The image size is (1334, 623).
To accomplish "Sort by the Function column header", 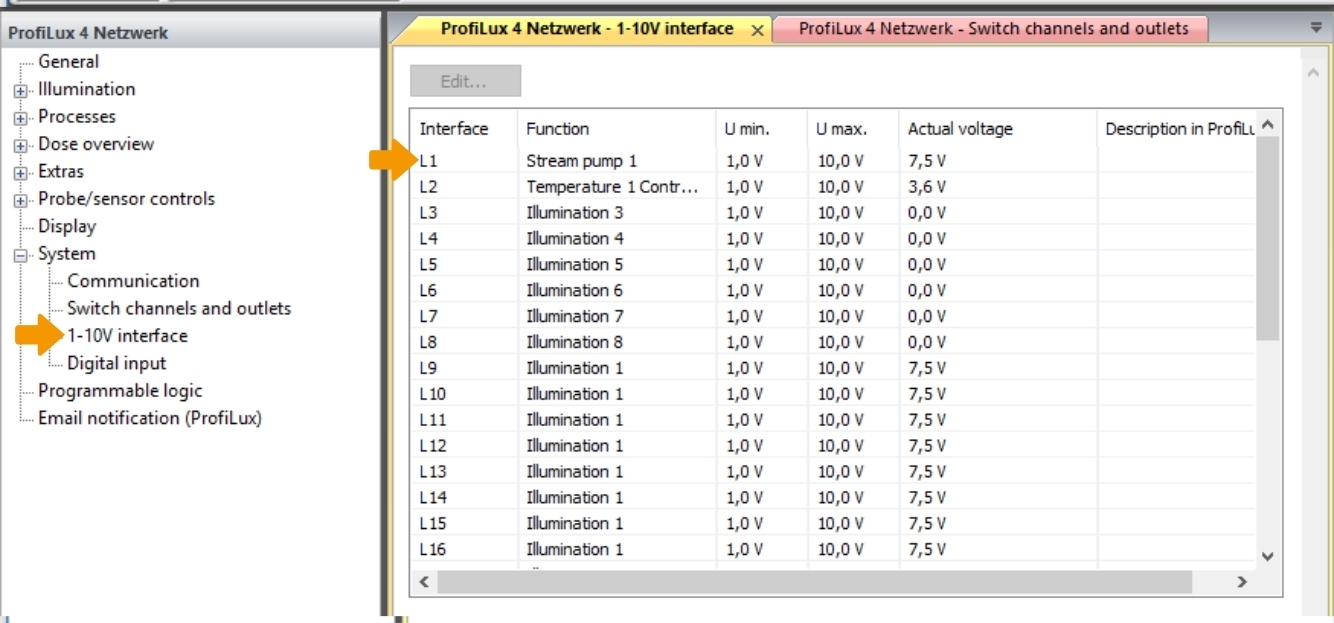I will 617,129.
